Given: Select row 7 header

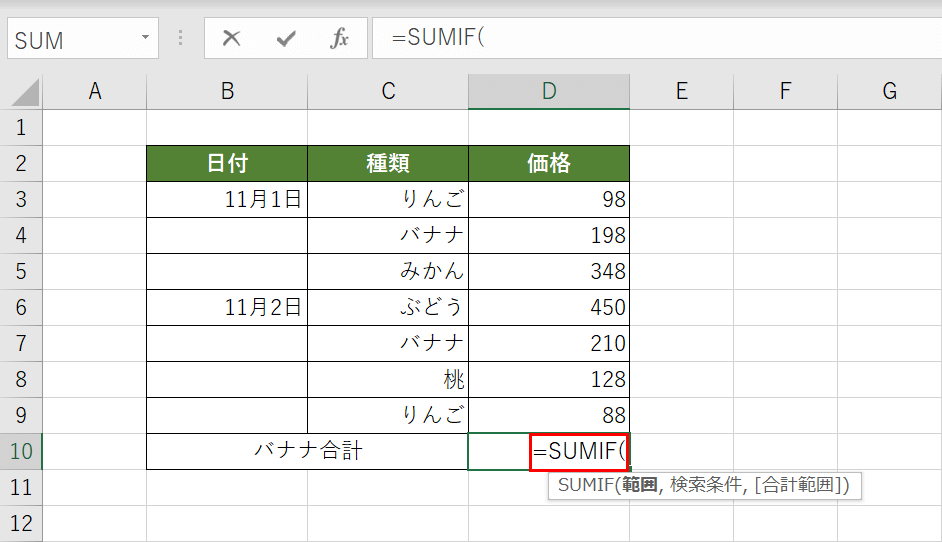Looking at the screenshot, I should pos(21,344).
